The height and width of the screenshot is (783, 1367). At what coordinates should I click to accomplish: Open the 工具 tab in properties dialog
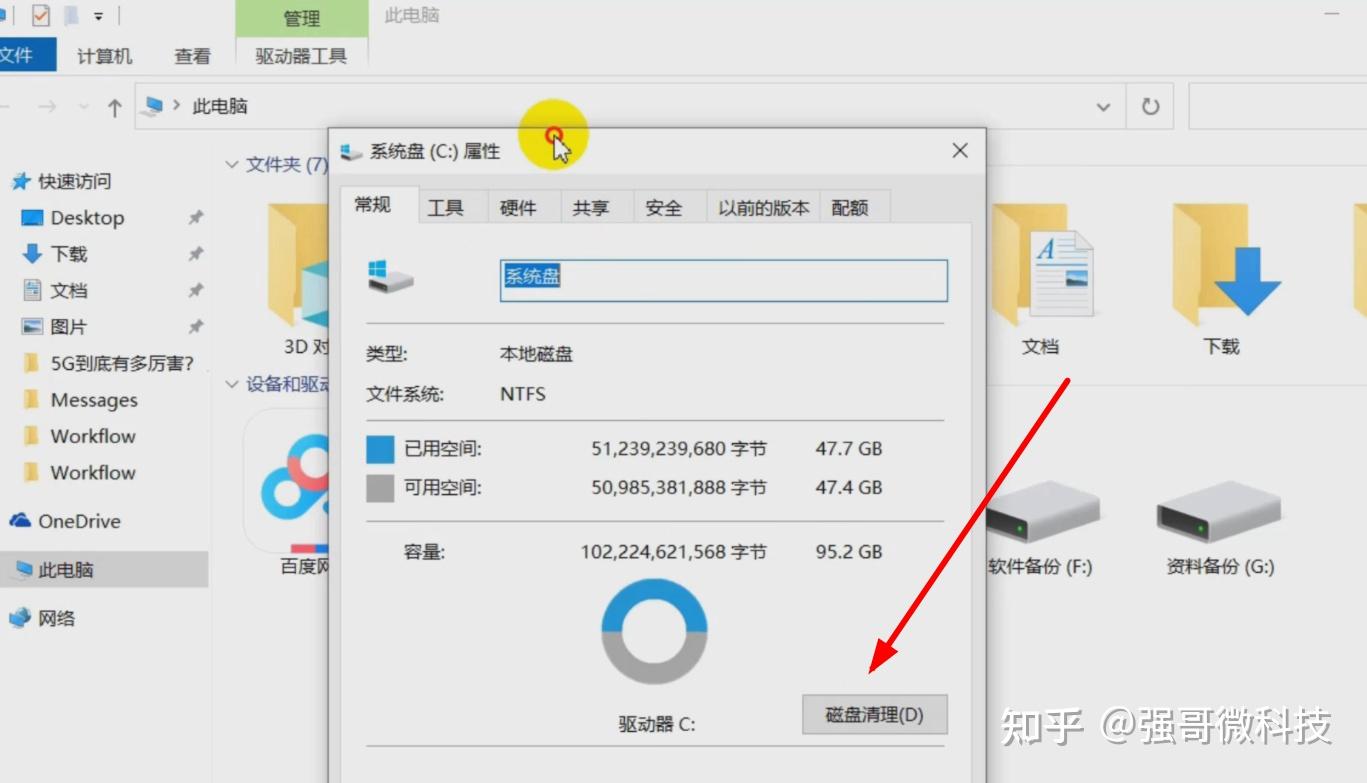[x=446, y=207]
